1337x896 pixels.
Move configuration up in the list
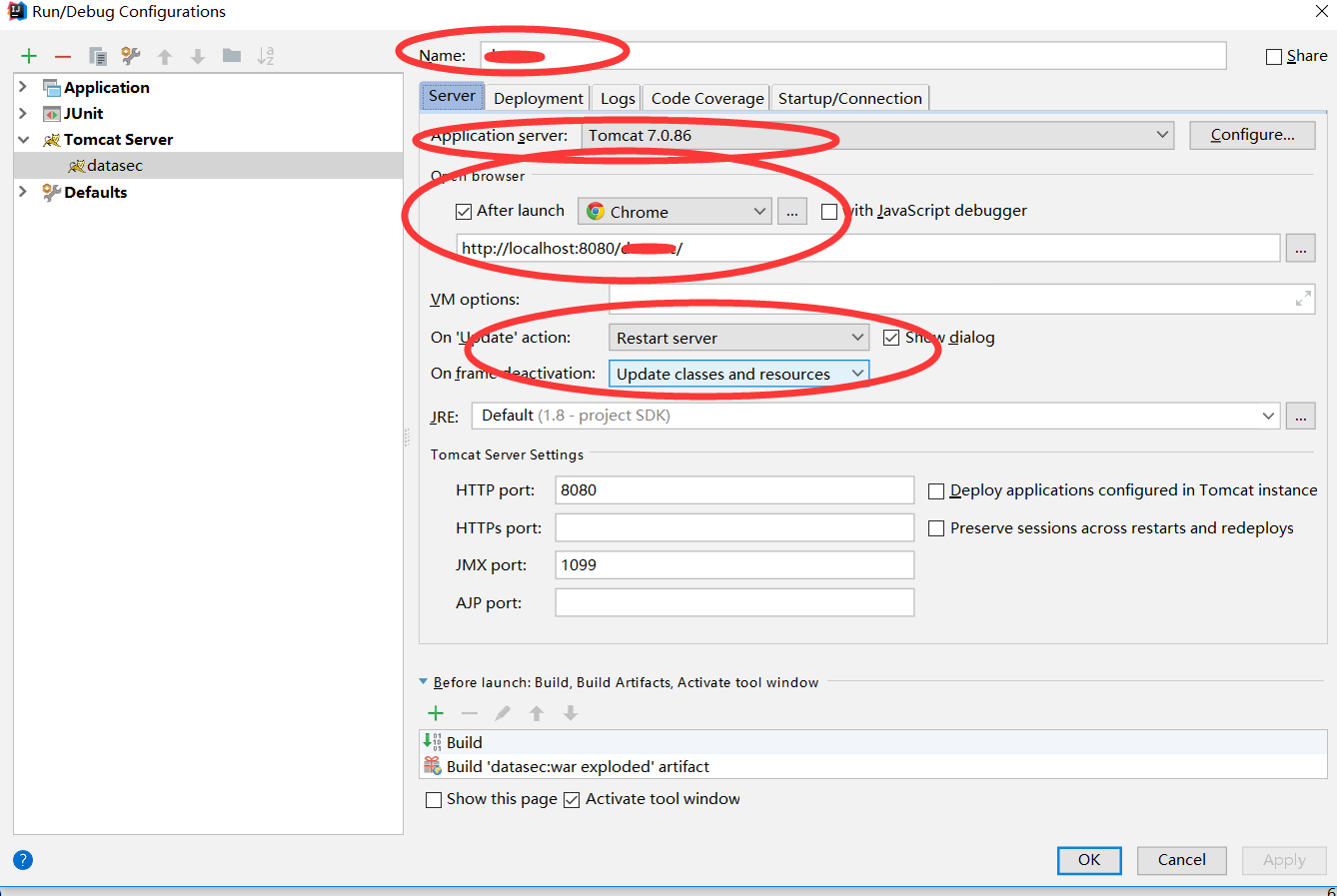(x=165, y=55)
